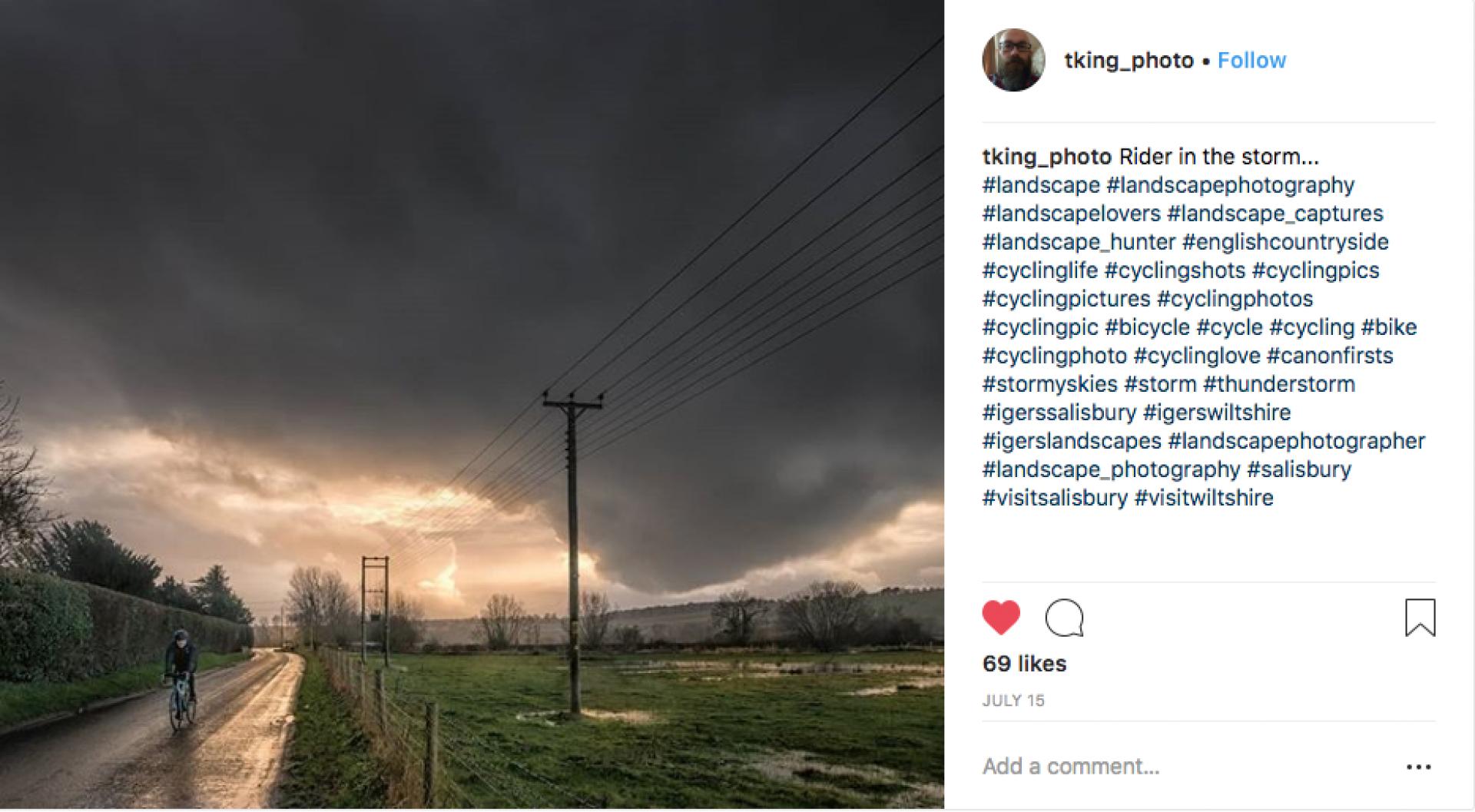Open the #englishcountryside hashtag

1285,242
